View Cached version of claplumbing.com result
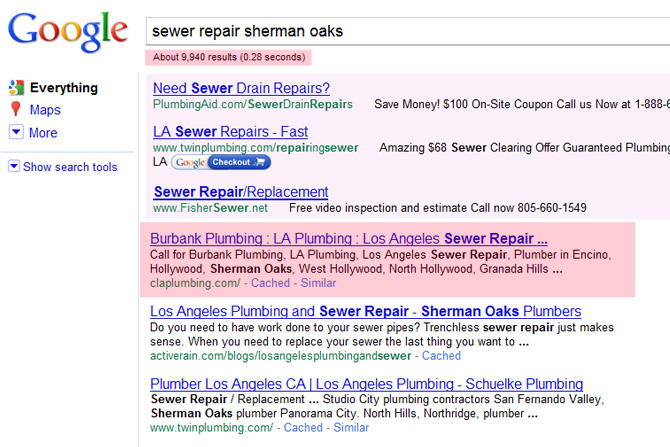 [270, 283]
